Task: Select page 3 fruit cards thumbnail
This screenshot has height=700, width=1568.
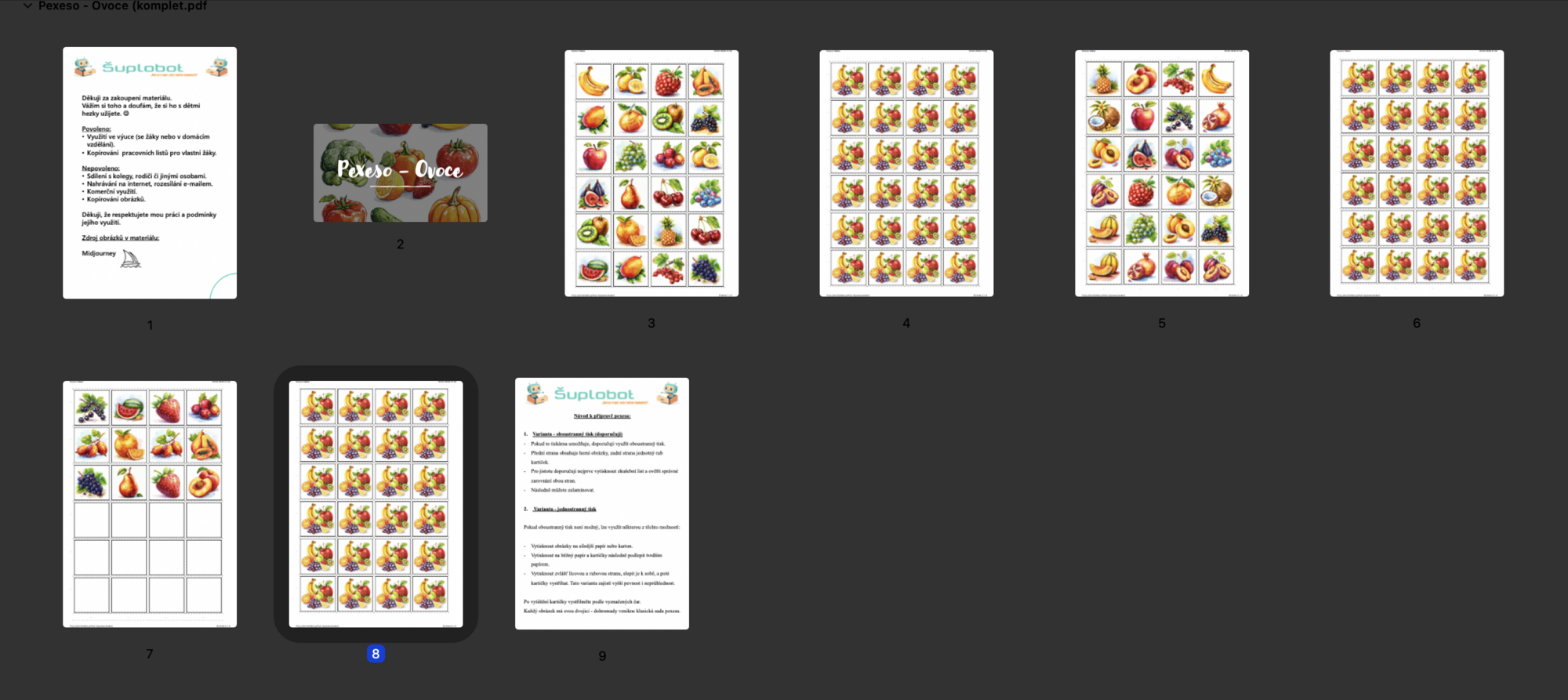Action: [651, 173]
